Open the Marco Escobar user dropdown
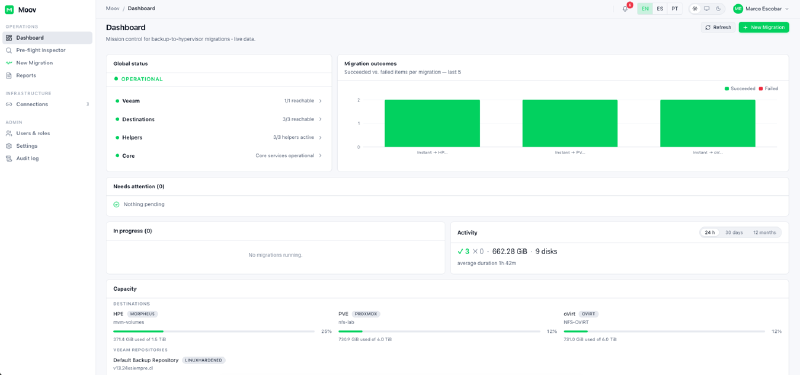800x375 pixels. 761,9
